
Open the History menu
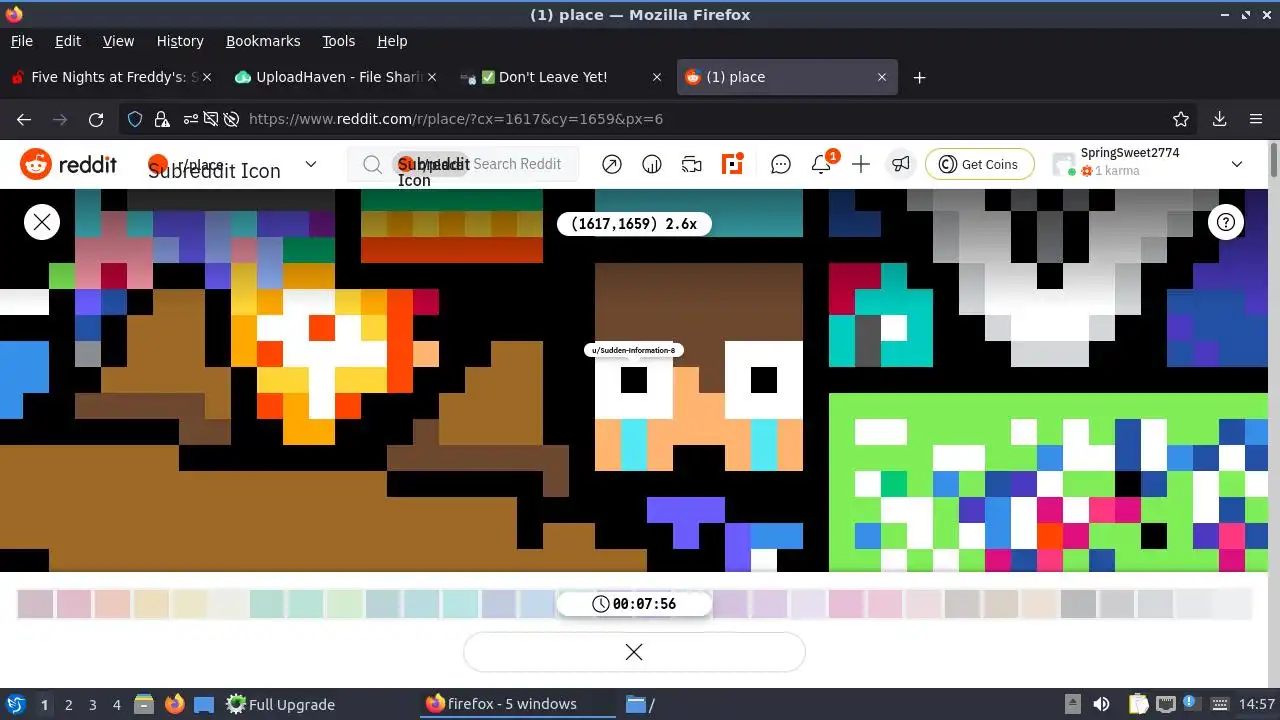pos(180,41)
